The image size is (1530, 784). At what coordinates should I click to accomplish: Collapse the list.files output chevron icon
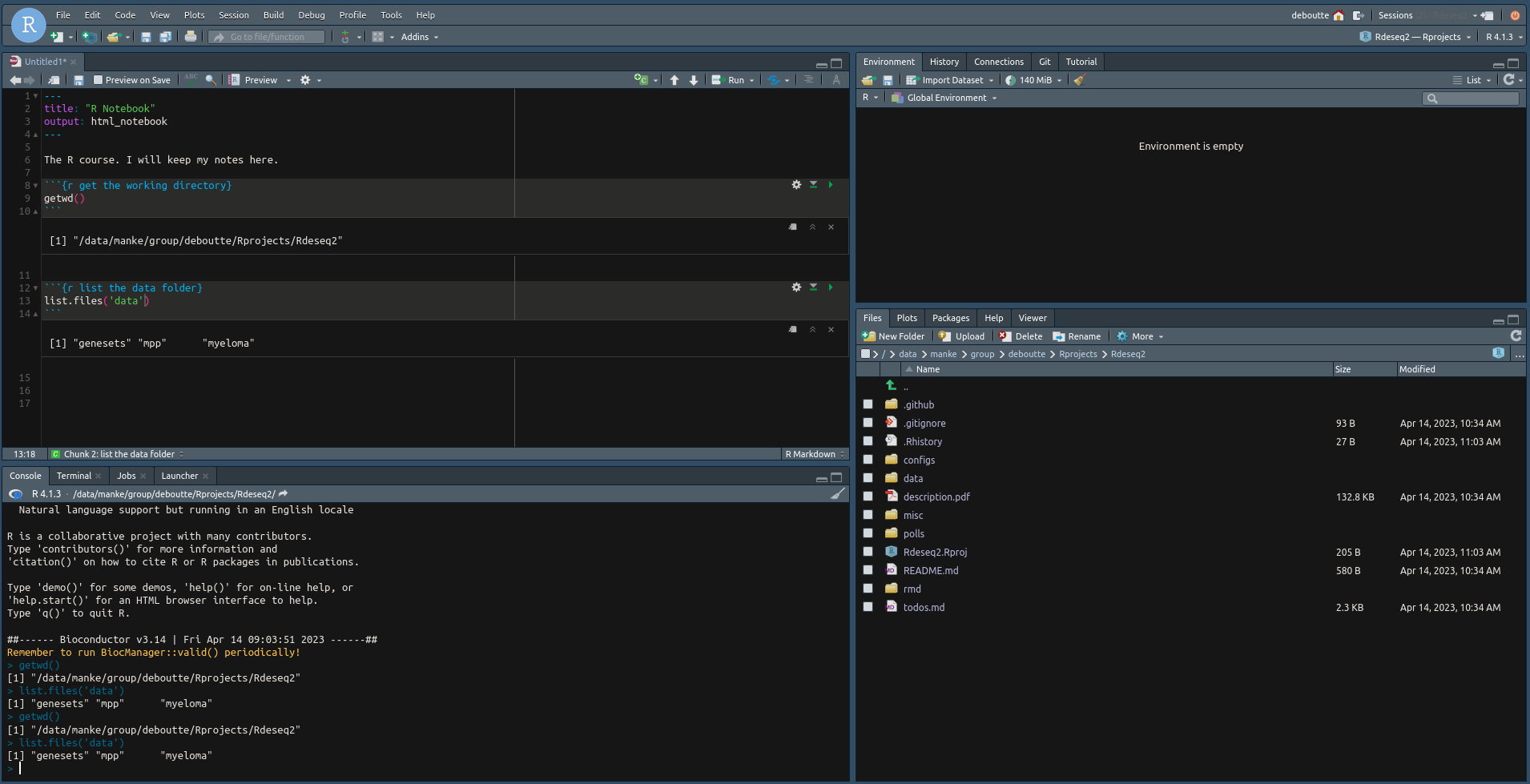tap(812, 330)
